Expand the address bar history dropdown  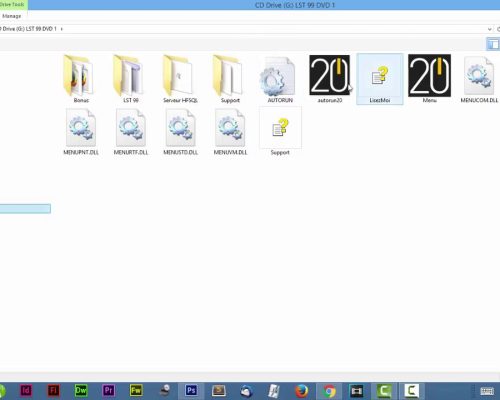489,29
